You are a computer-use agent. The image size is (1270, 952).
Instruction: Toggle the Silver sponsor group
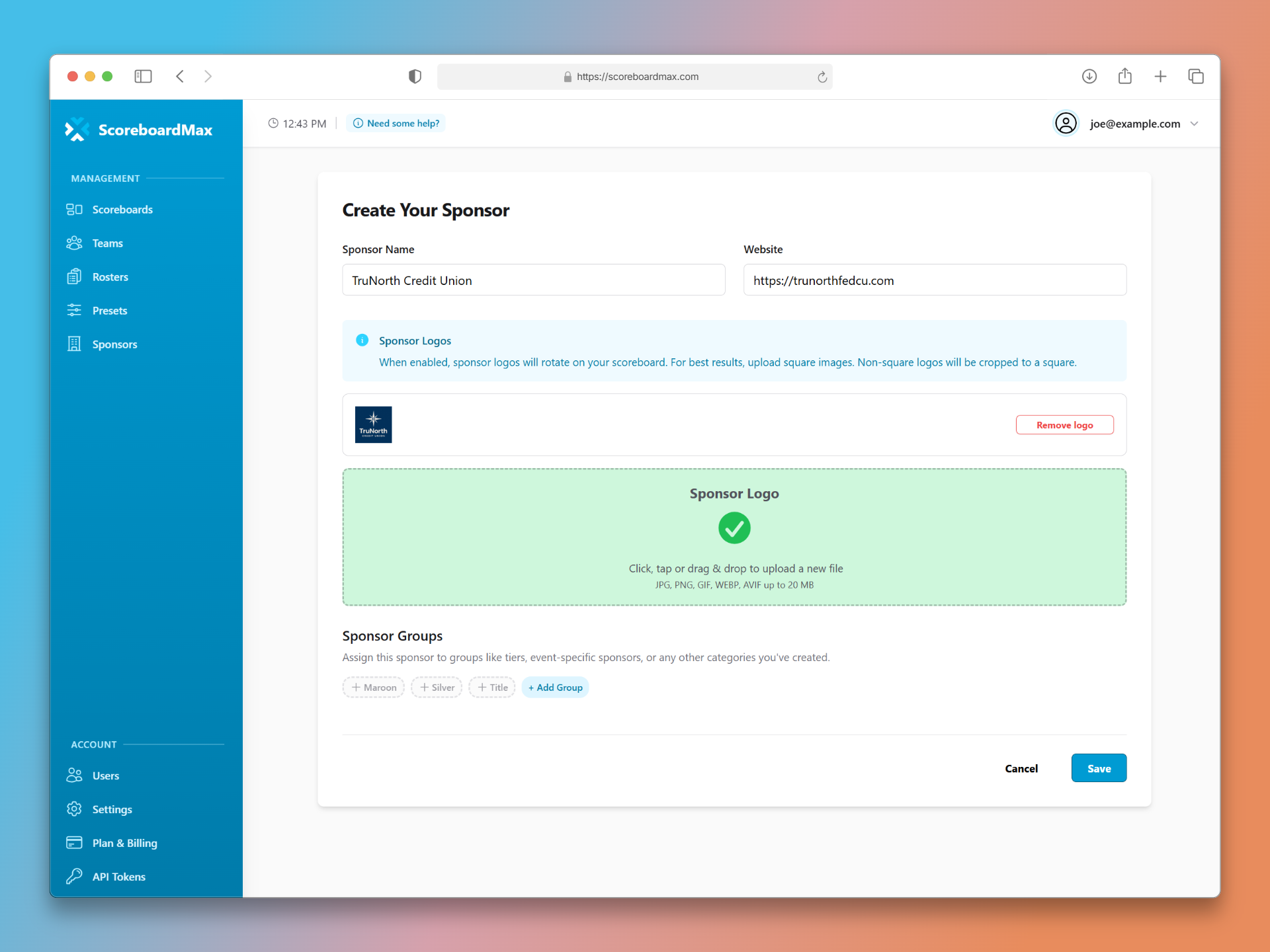click(x=437, y=688)
